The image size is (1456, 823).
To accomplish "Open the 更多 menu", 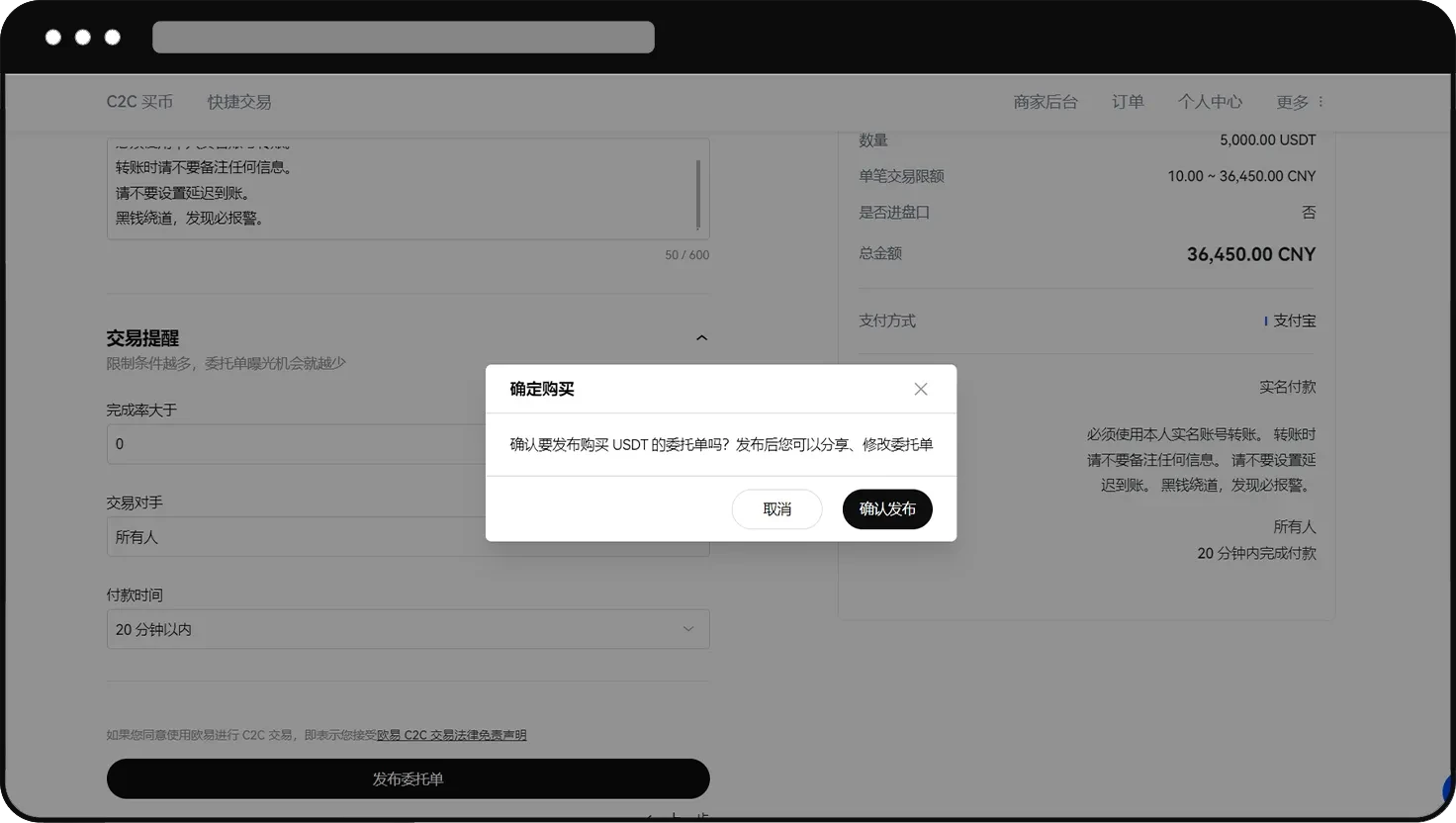I will (1292, 102).
